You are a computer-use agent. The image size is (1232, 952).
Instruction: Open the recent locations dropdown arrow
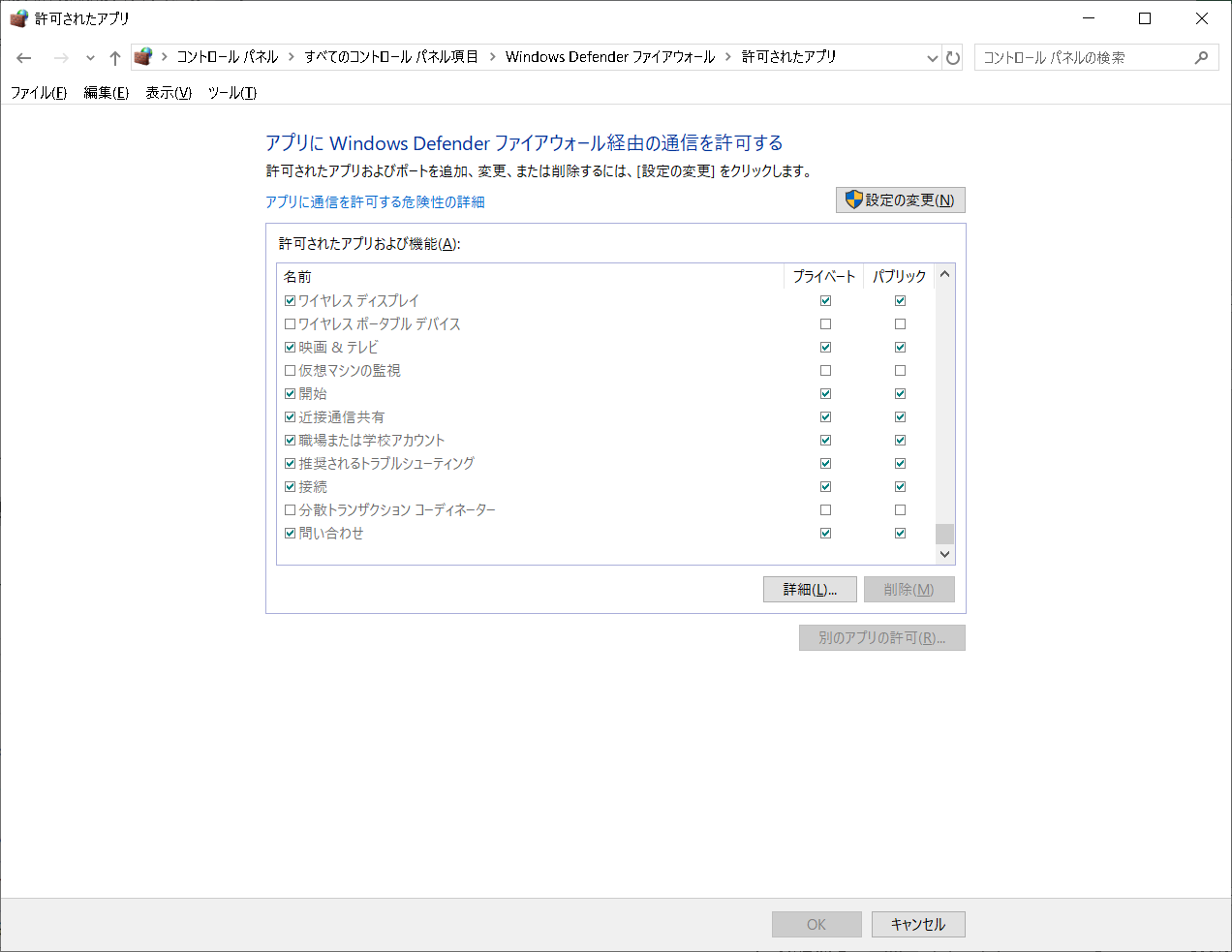[90, 58]
